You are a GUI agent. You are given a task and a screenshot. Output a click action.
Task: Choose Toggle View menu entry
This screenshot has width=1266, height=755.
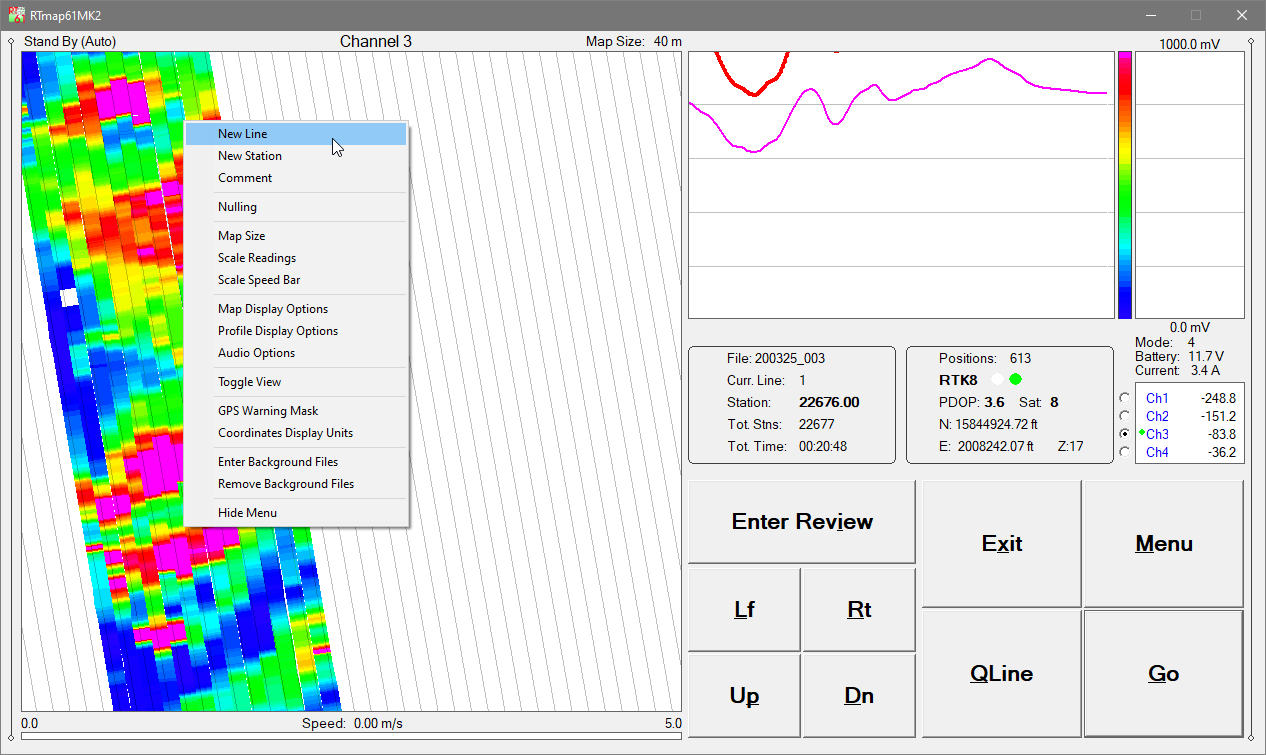click(x=296, y=382)
